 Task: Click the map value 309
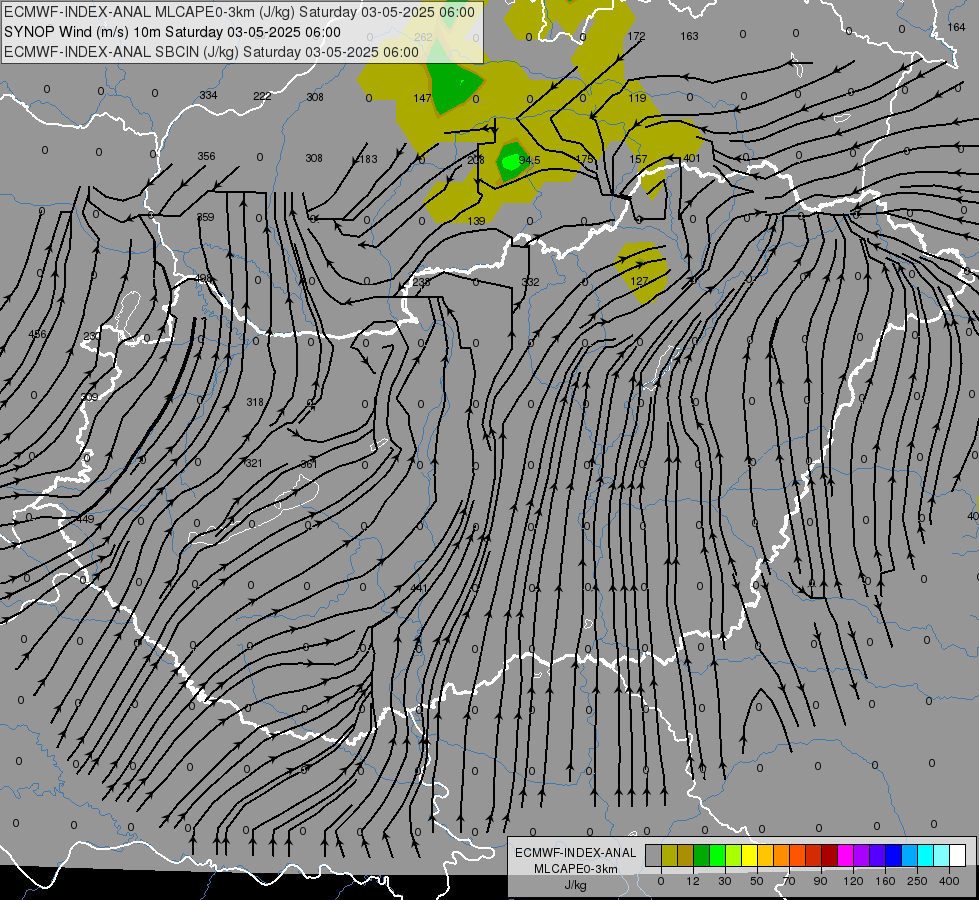coord(90,397)
